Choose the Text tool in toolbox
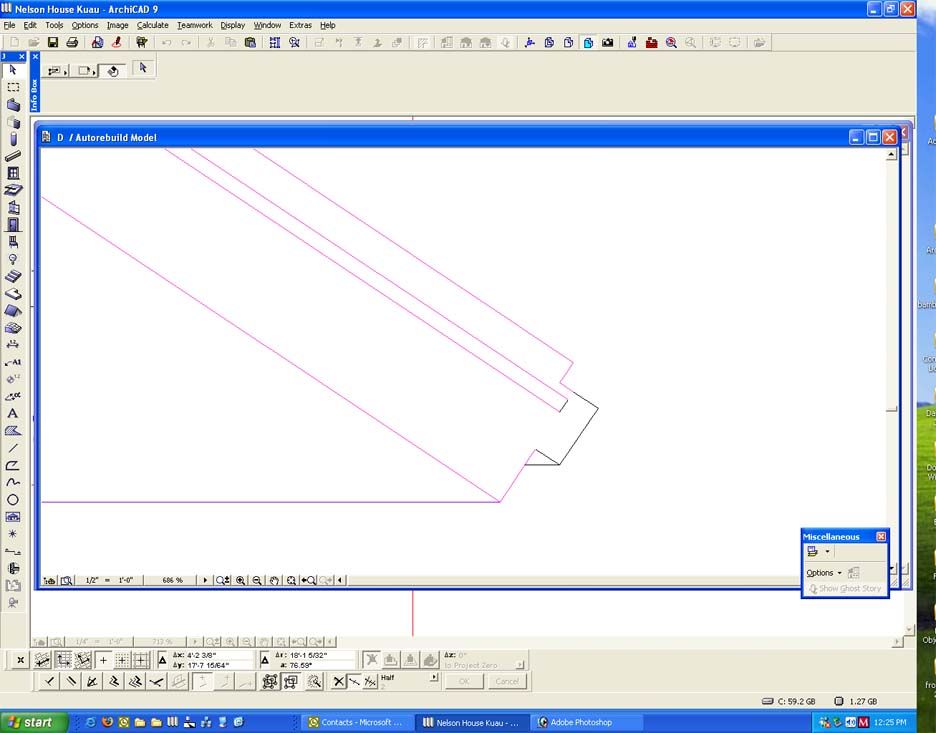Viewport: 936px width, 733px height. [x=13, y=413]
